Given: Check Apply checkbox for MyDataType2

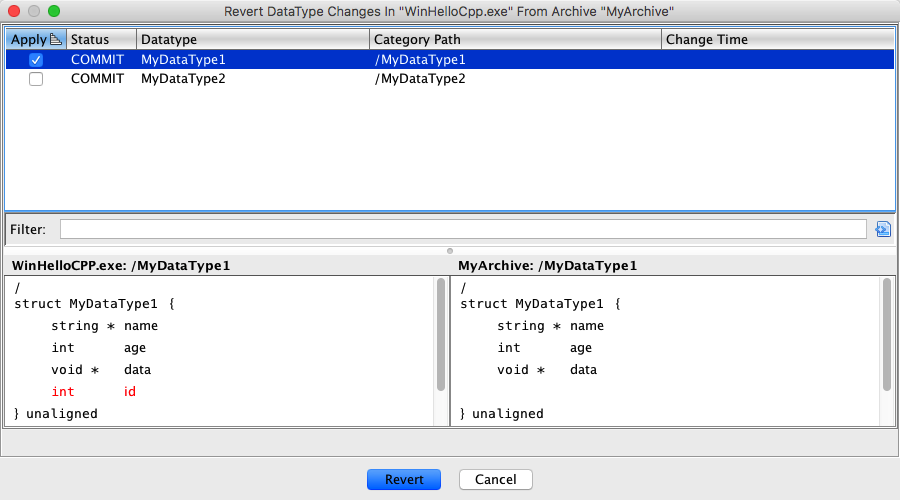Looking at the screenshot, I should (x=36, y=79).
